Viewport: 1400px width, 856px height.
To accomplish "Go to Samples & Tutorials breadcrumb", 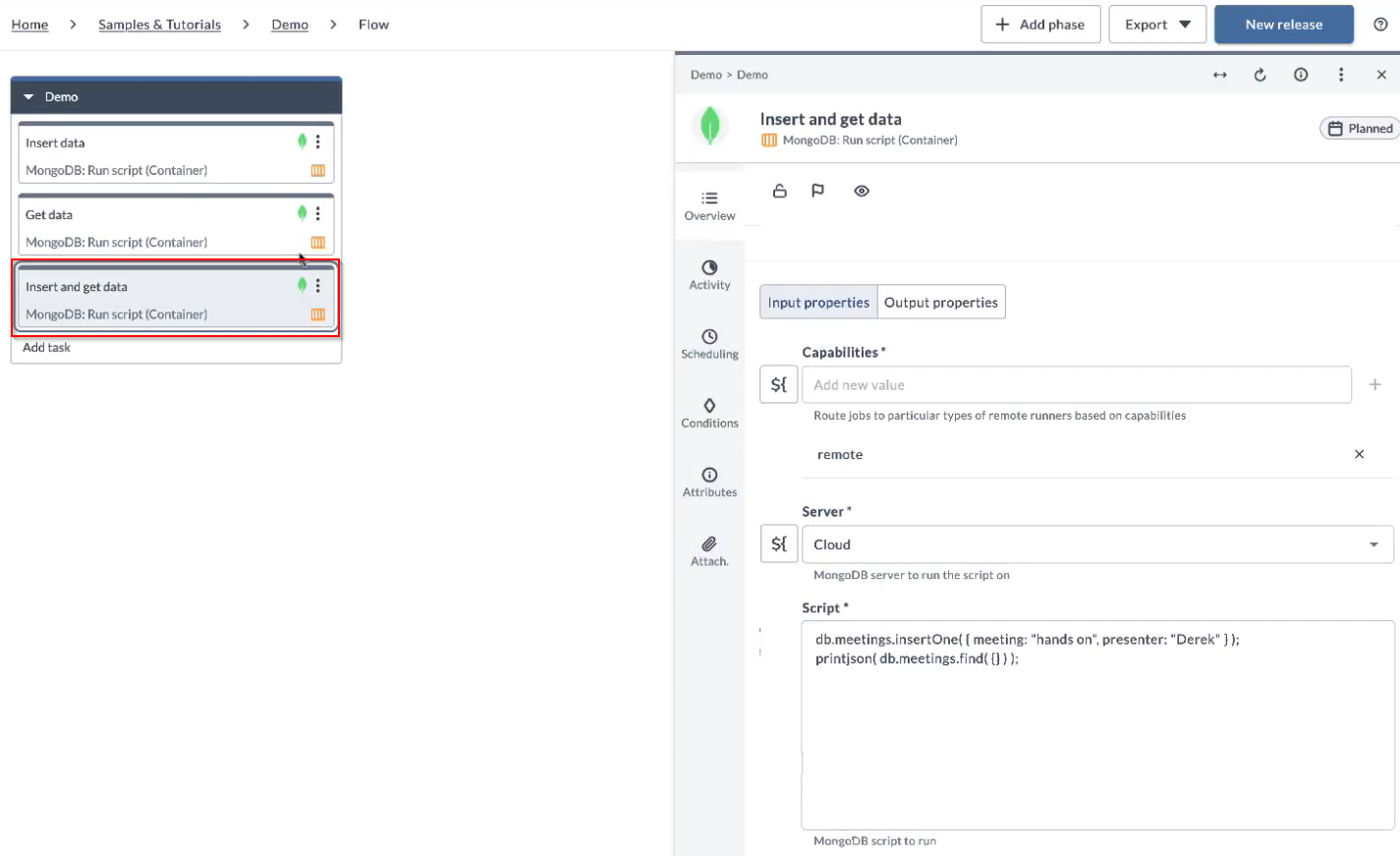I will coord(159,25).
